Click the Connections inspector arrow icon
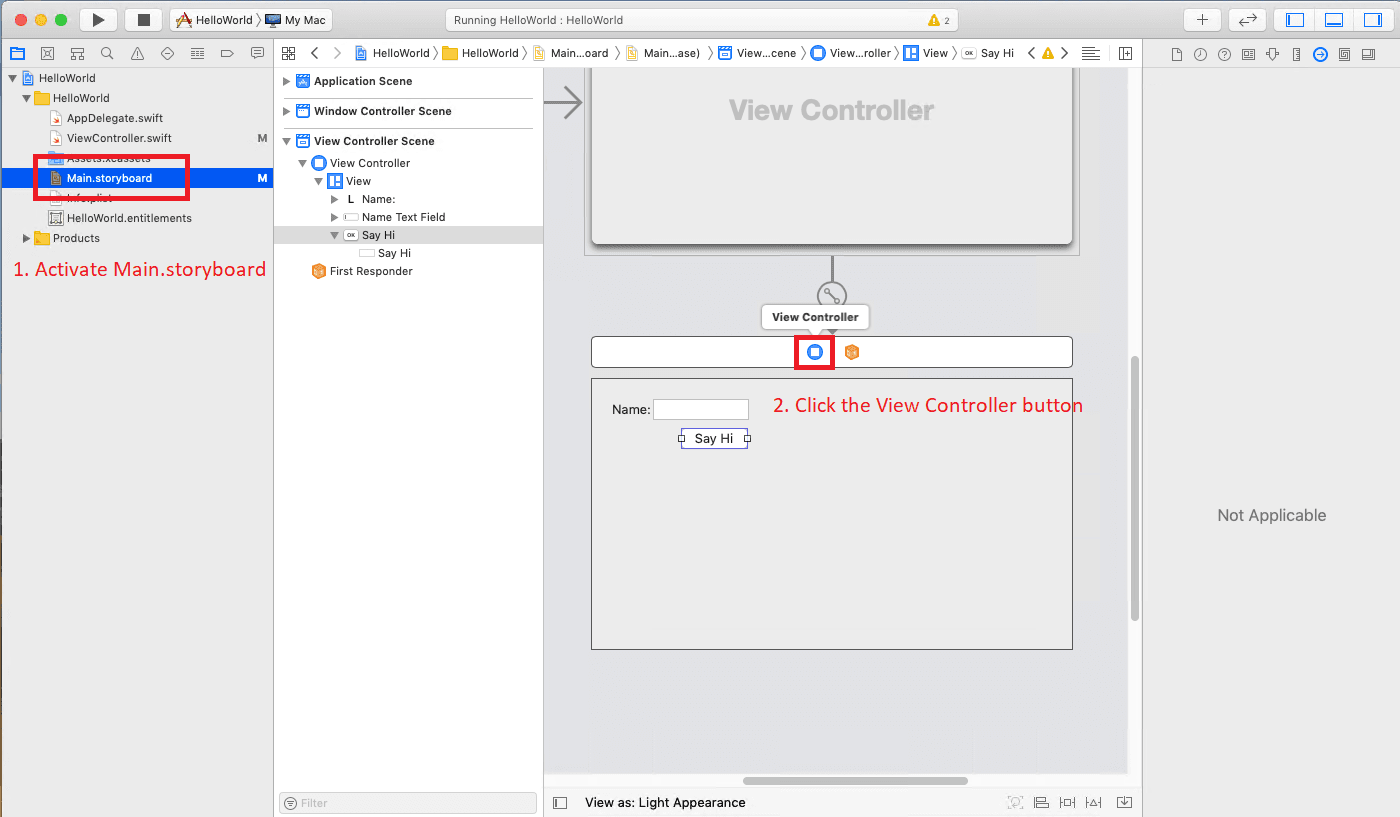 1320,53
